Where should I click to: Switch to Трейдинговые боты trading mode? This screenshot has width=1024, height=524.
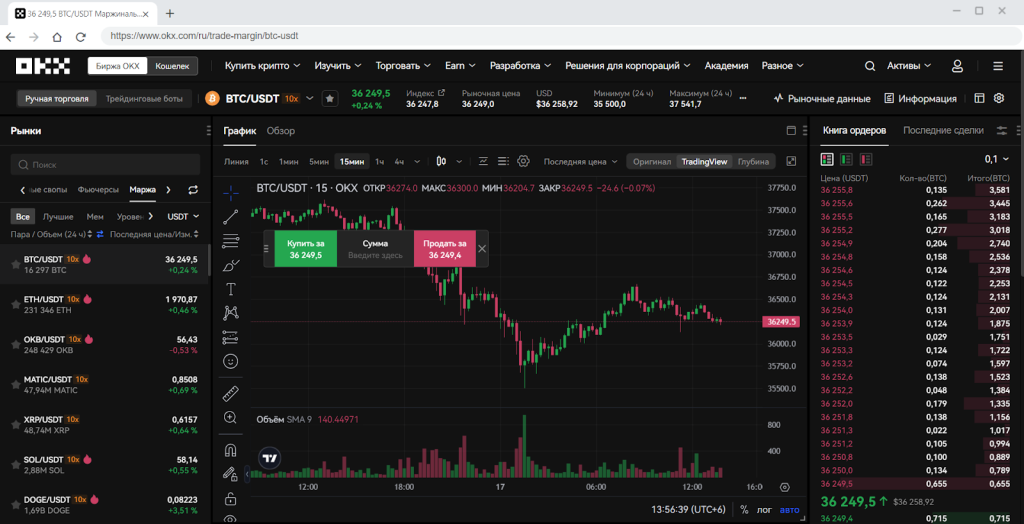pos(145,99)
